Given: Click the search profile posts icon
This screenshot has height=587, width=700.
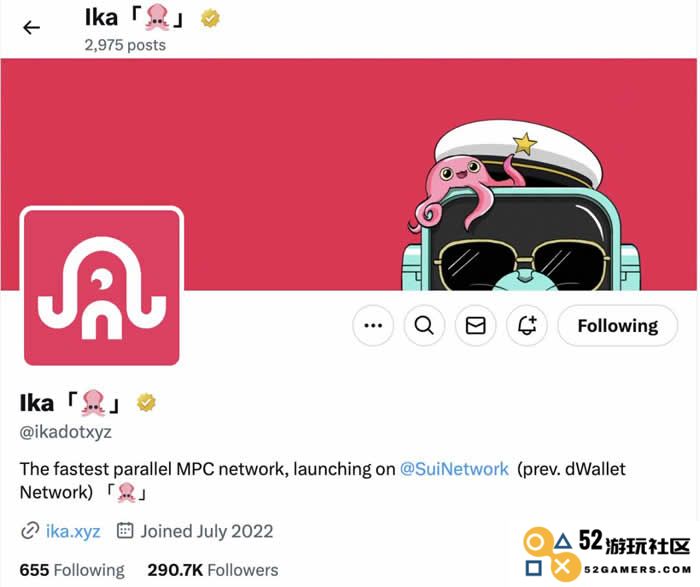Looking at the screenshot, I should click(424, 325).
